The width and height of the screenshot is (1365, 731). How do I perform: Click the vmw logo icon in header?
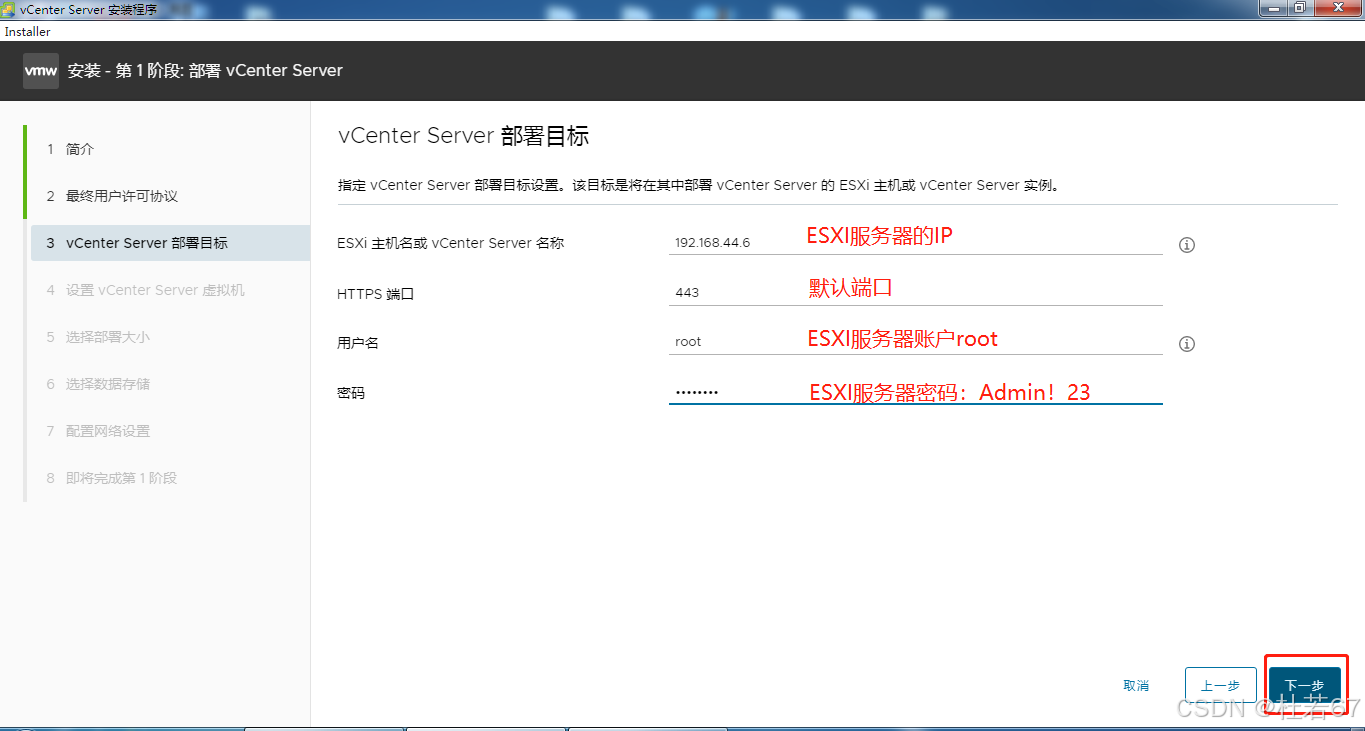click(41, 71)
